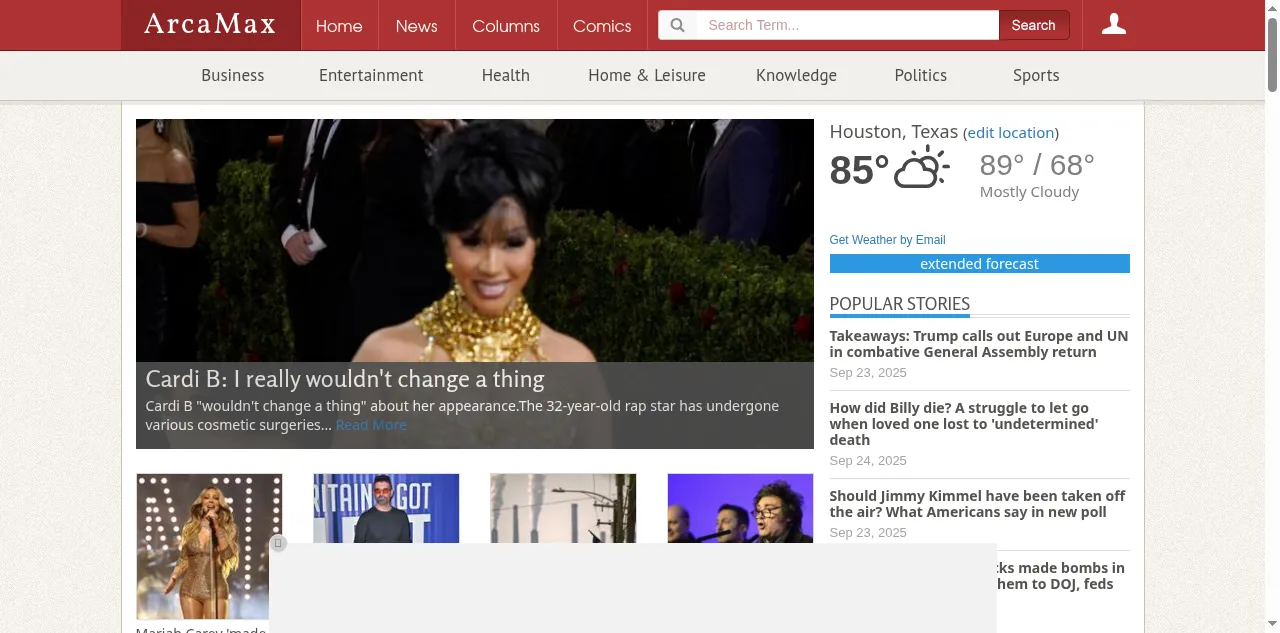Click the partly cloudy weather icon

[921, 168]
